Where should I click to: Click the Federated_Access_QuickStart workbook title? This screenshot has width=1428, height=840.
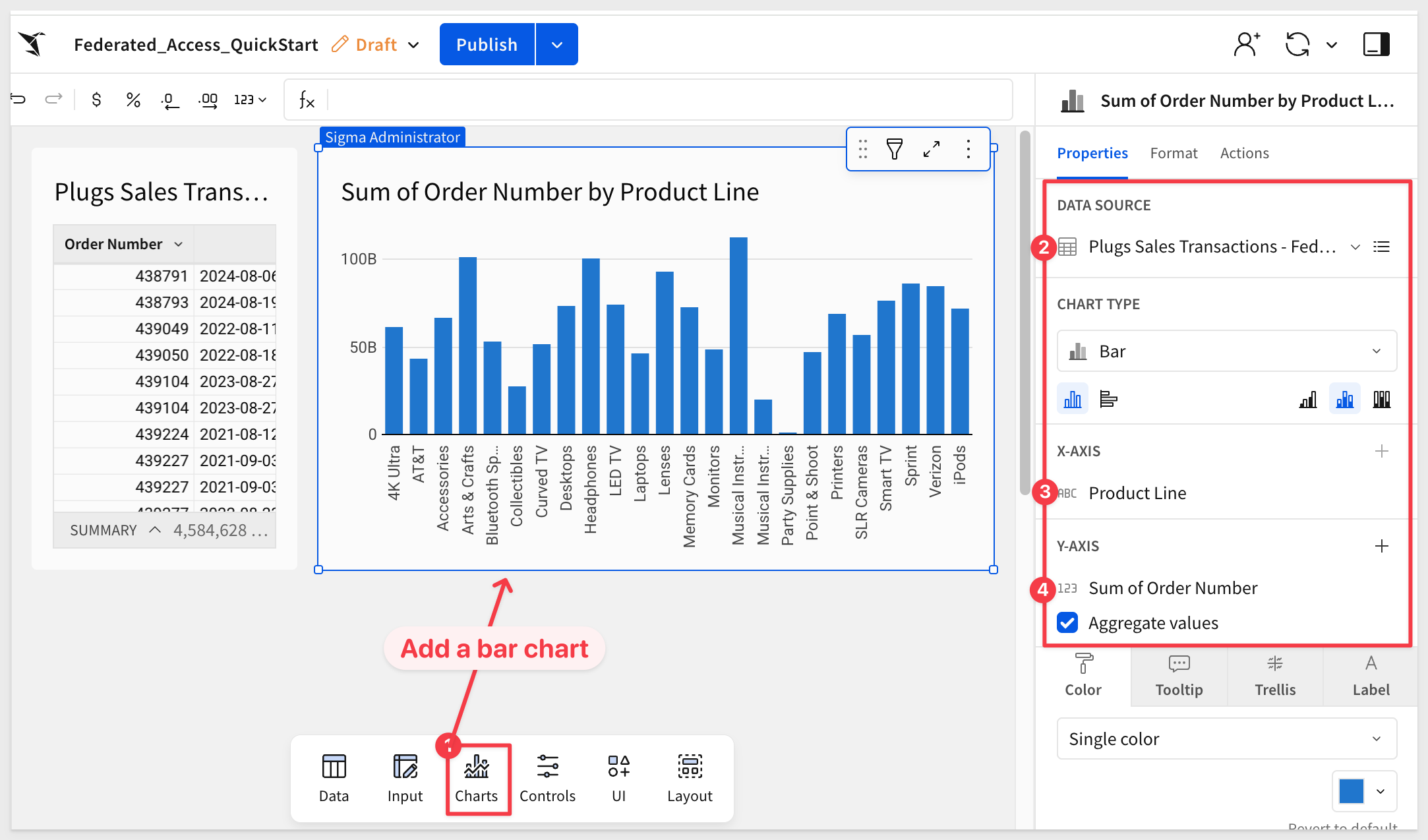point(196,44)
